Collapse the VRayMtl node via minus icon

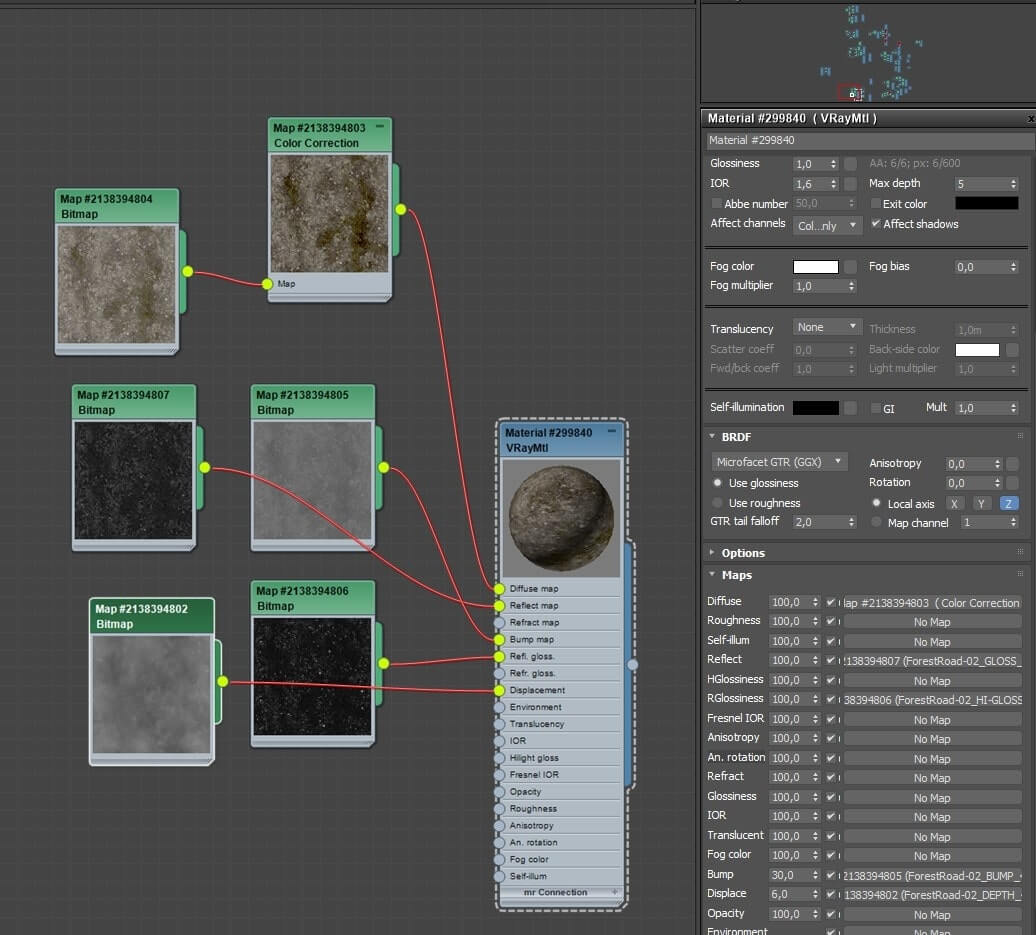612,431
